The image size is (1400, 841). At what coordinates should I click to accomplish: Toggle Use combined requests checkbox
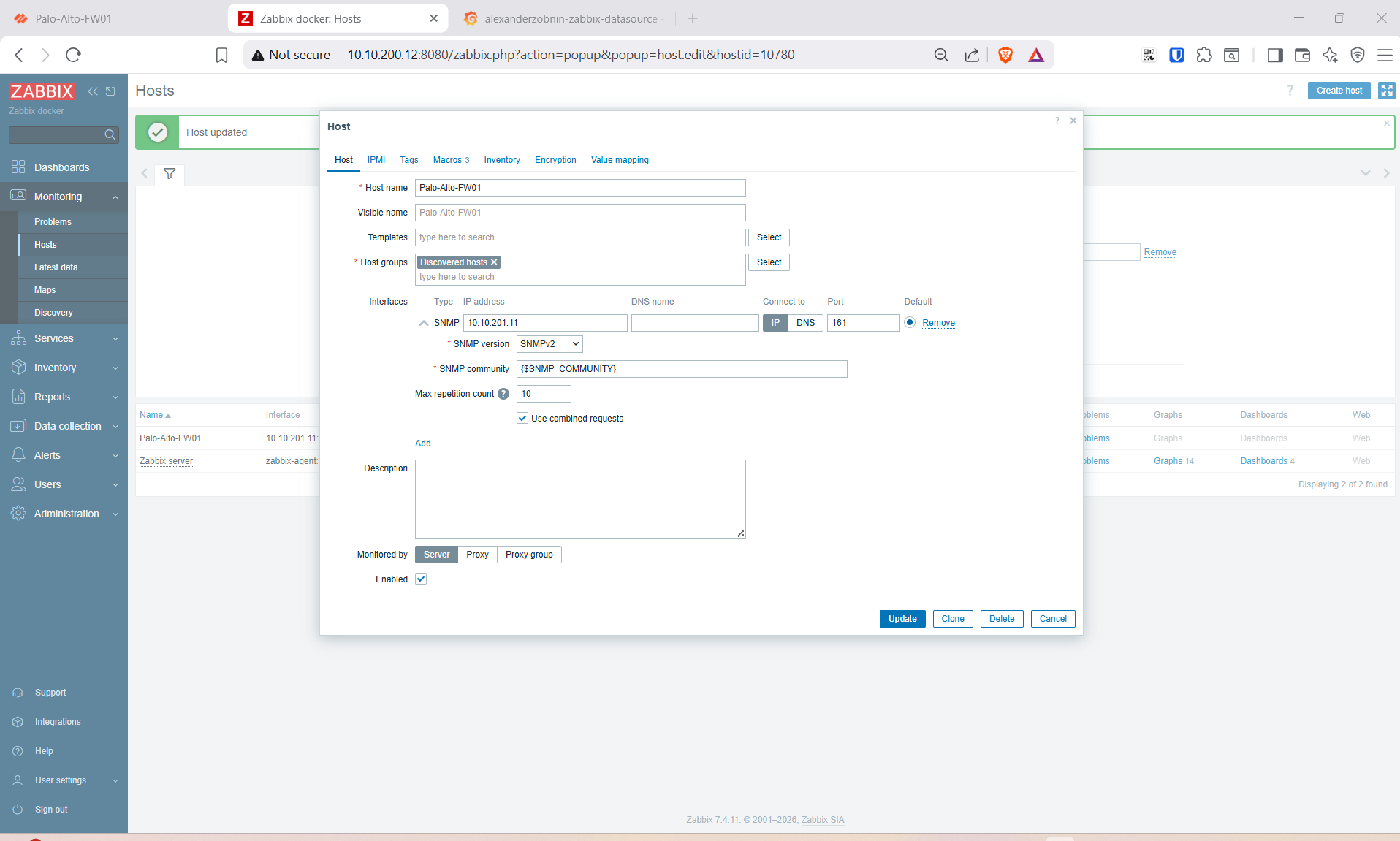tap(522, 419)
